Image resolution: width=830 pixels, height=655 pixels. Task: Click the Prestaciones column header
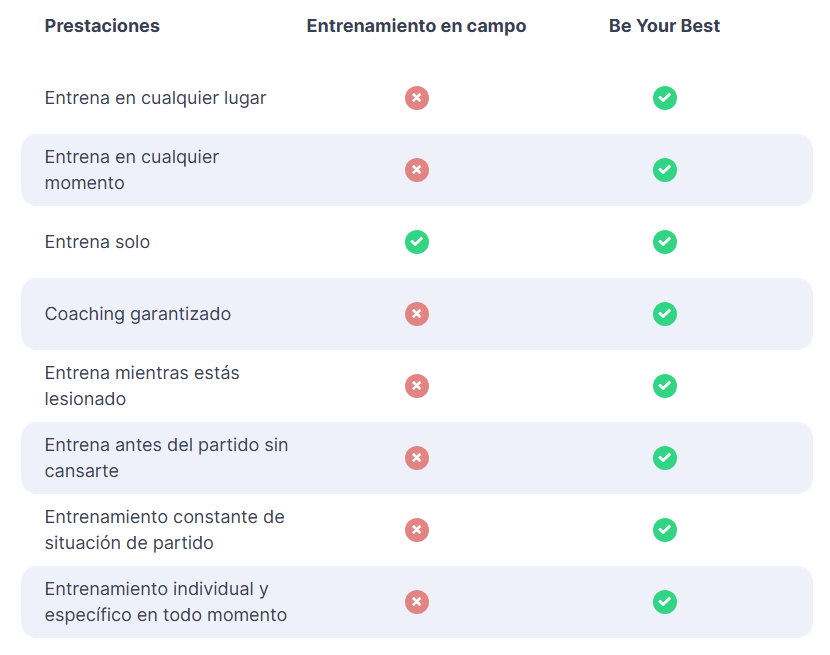[102, 26]
